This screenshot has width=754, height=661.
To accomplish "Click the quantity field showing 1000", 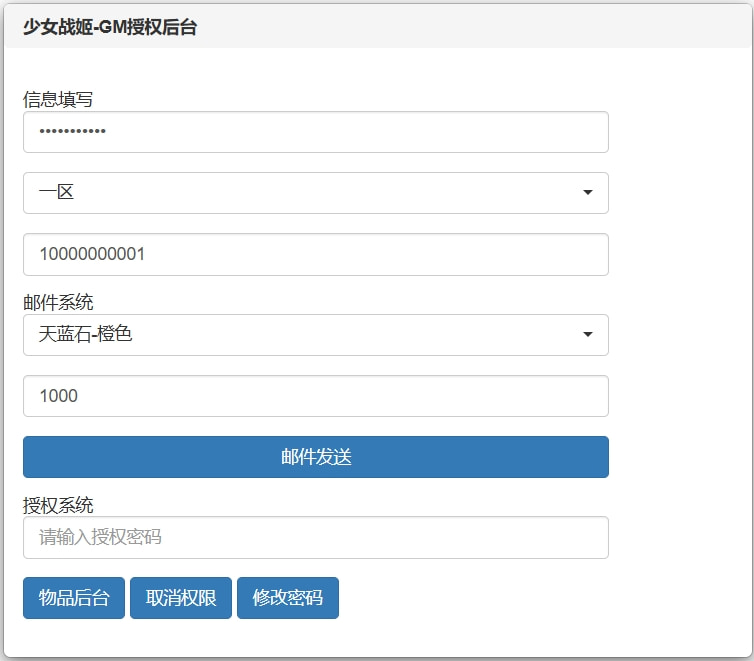I will [315, 396].
